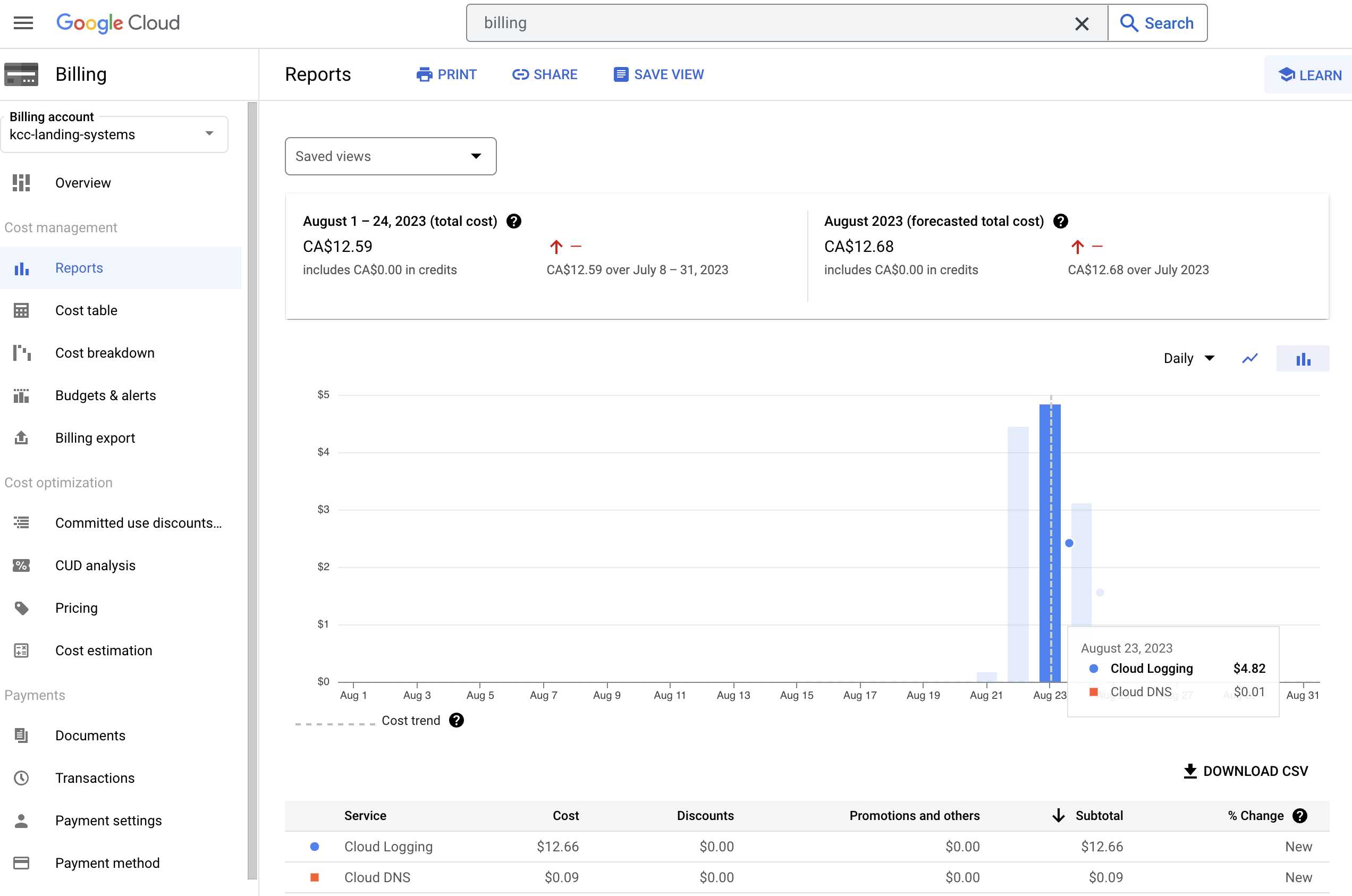Screen dimensions: 1352x896
Task: Open the Transactions page
Action: click(95, 777)
